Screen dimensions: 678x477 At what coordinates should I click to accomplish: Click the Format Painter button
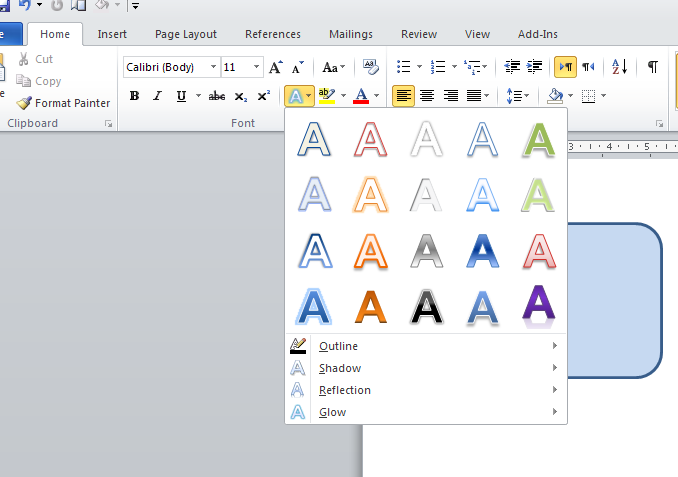pos(64,103)
